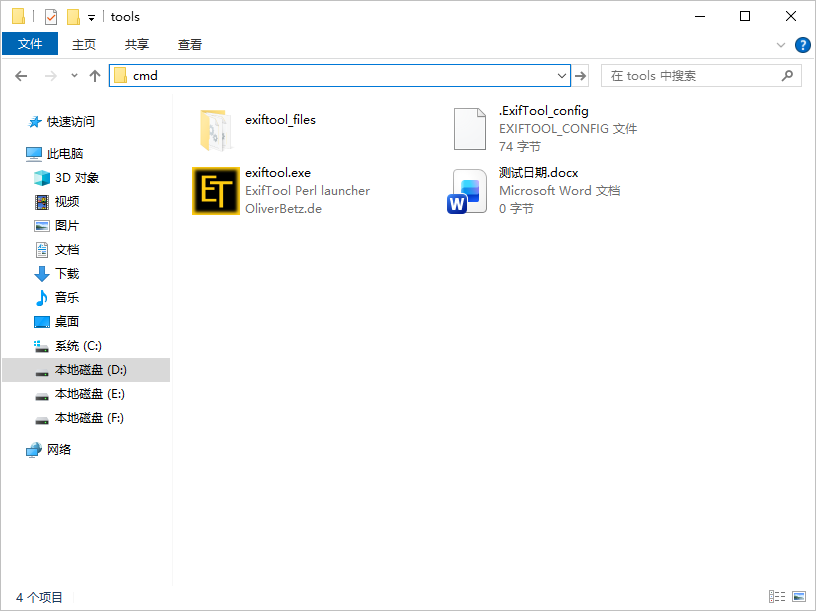
Task: Switch to the 查看 ribbon tab
Action: pyautogui.click(x=190, y=44)
